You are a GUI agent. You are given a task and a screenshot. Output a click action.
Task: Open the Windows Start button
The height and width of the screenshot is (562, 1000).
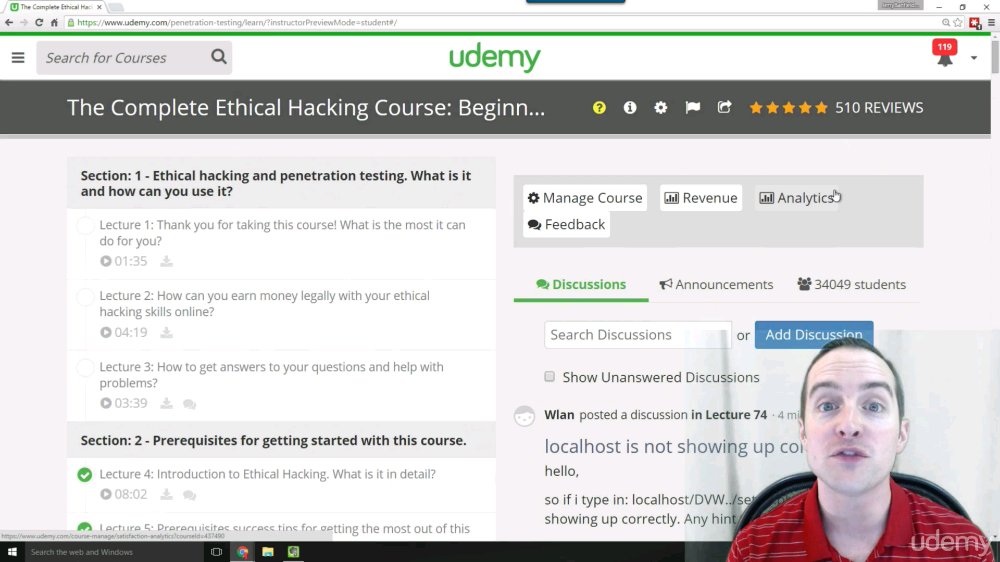tap(12, 552)
